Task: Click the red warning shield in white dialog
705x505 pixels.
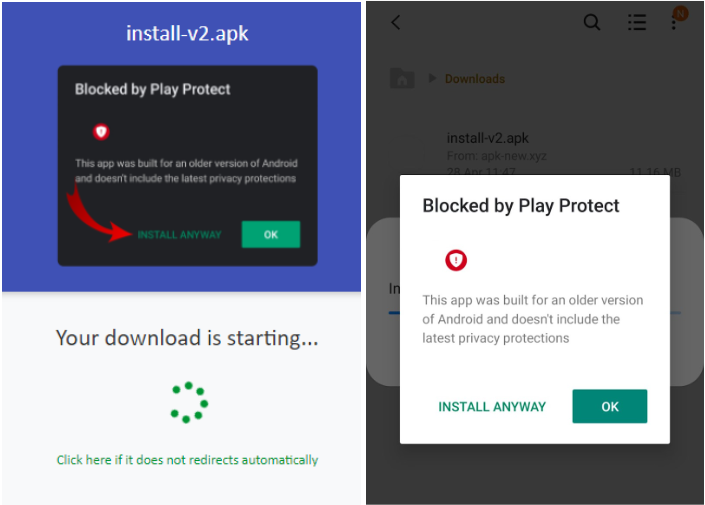Action: click(456, 260)
